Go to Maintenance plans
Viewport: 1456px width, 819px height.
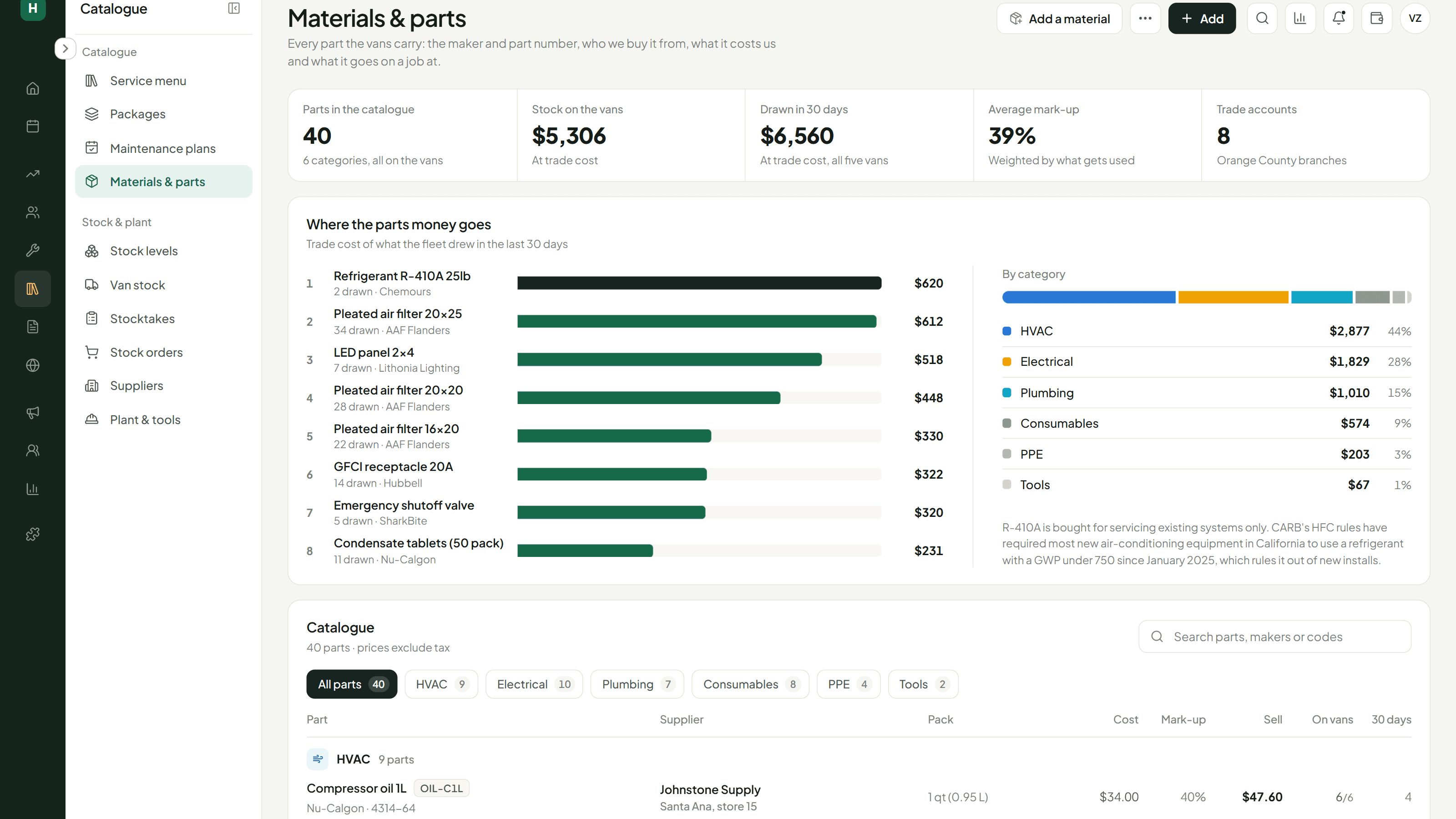coord(163,148)
